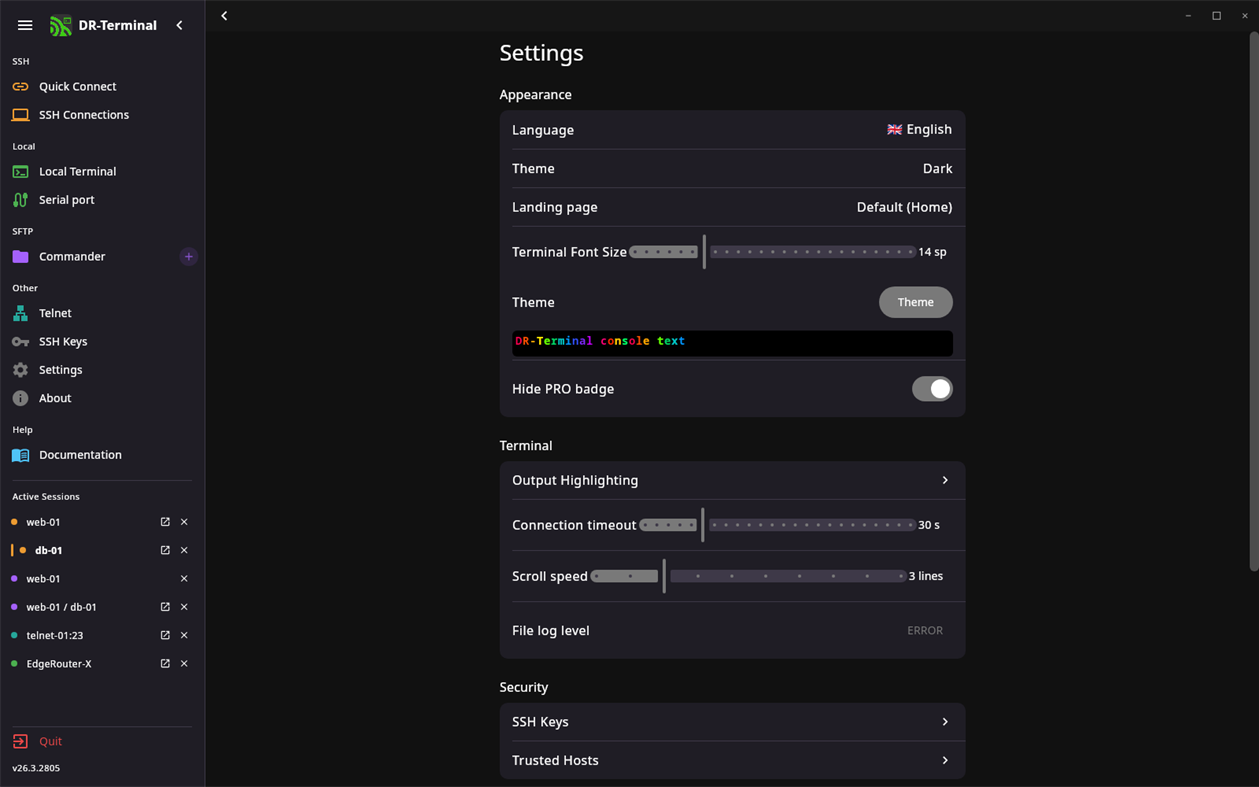This screenshot has width=1259, height=787.
Task: Click the Settings gear icon
Action: click(20, 370)
